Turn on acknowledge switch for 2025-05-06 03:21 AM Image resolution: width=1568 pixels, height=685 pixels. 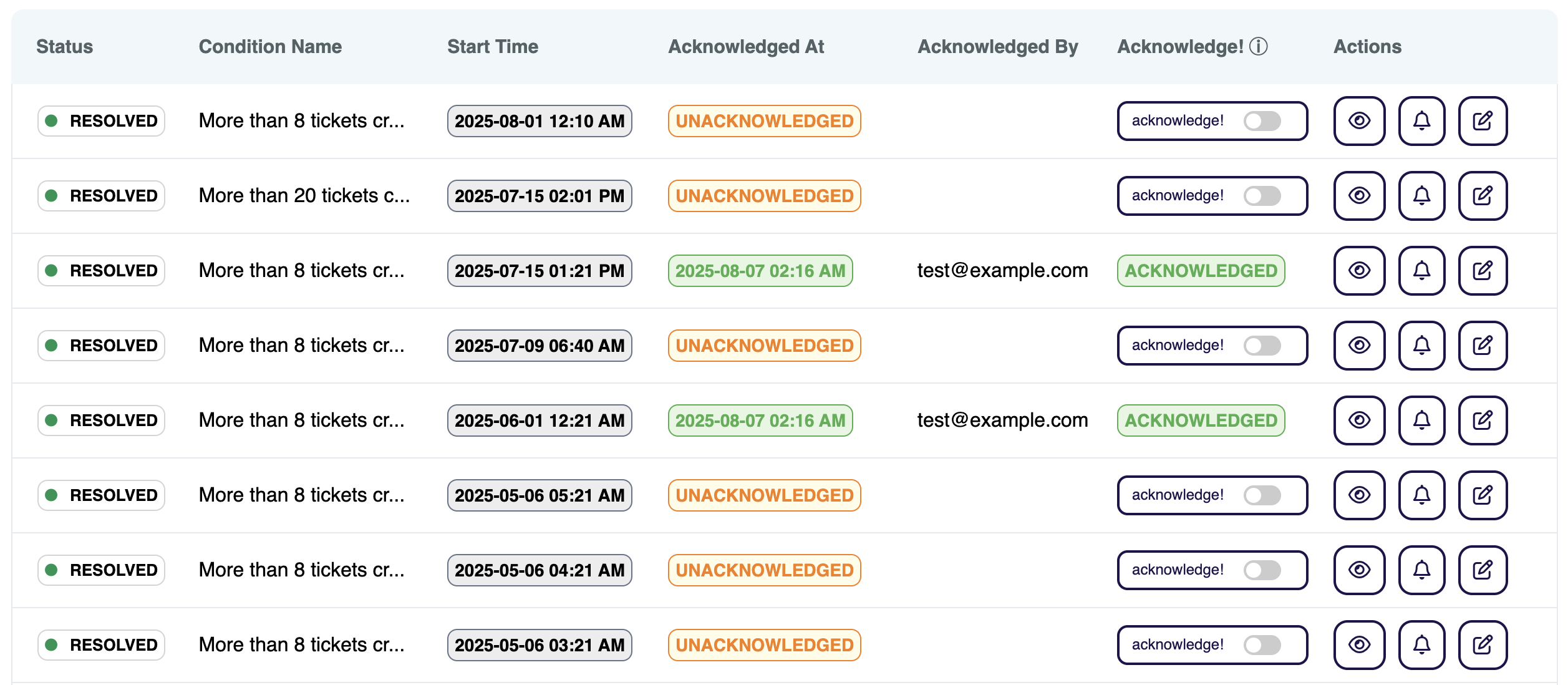click(1262, 645)
